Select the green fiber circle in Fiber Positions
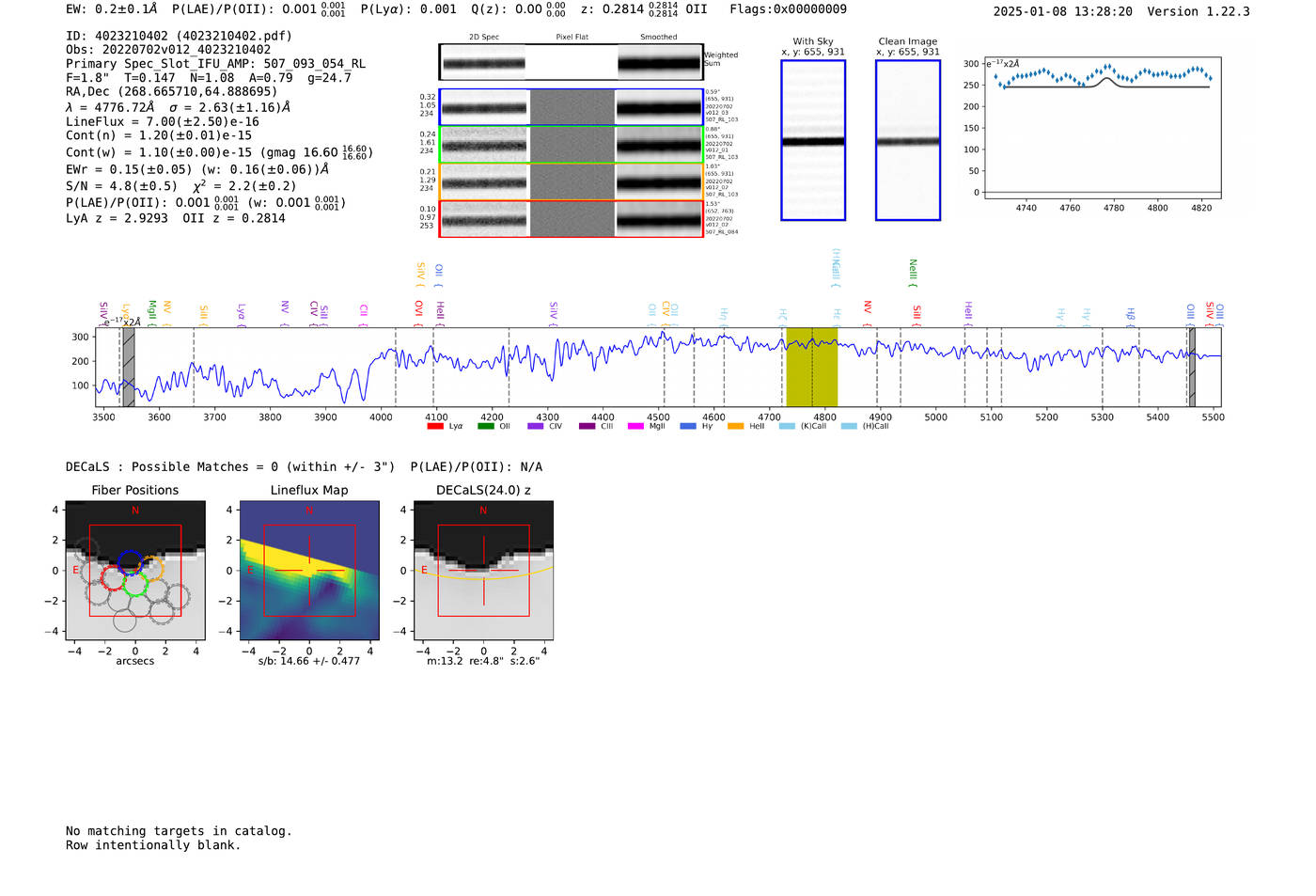 tap(135, 584)
